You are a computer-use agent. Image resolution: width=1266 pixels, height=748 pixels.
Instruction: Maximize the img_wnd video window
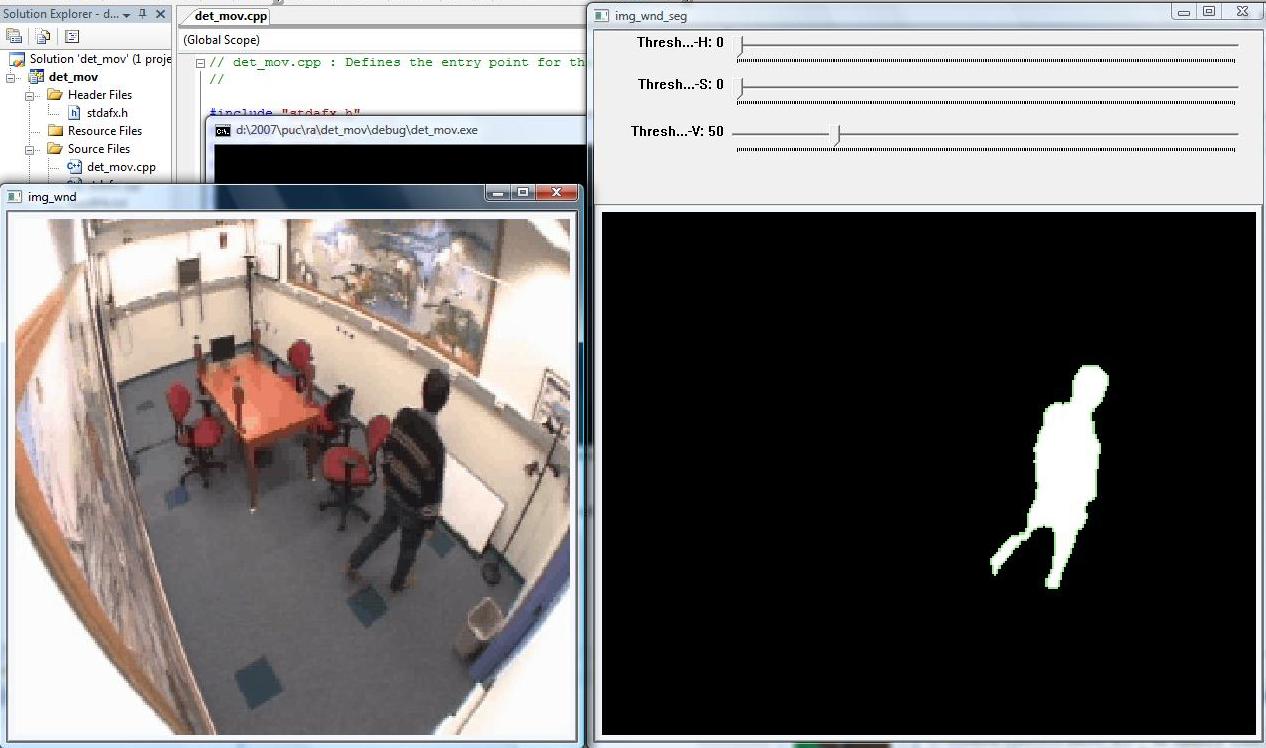523,193
